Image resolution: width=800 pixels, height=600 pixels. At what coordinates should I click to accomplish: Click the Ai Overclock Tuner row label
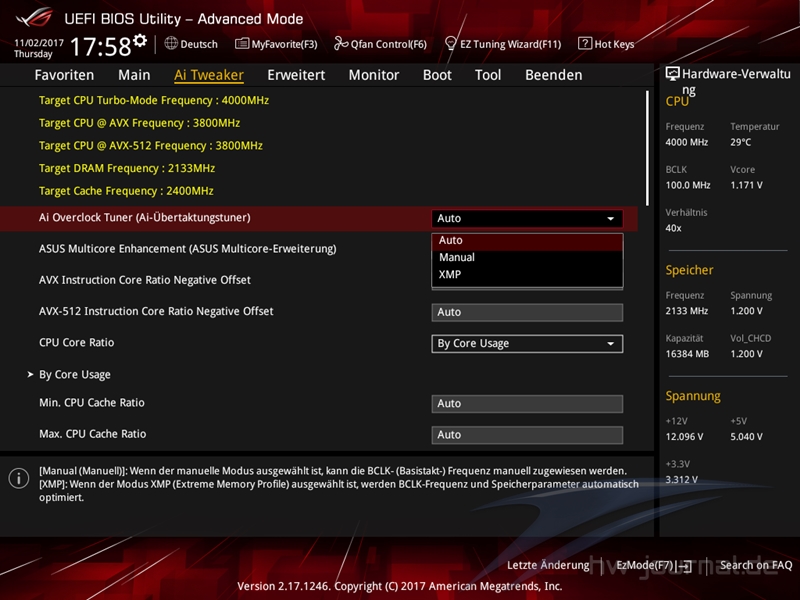pos(145,217)
